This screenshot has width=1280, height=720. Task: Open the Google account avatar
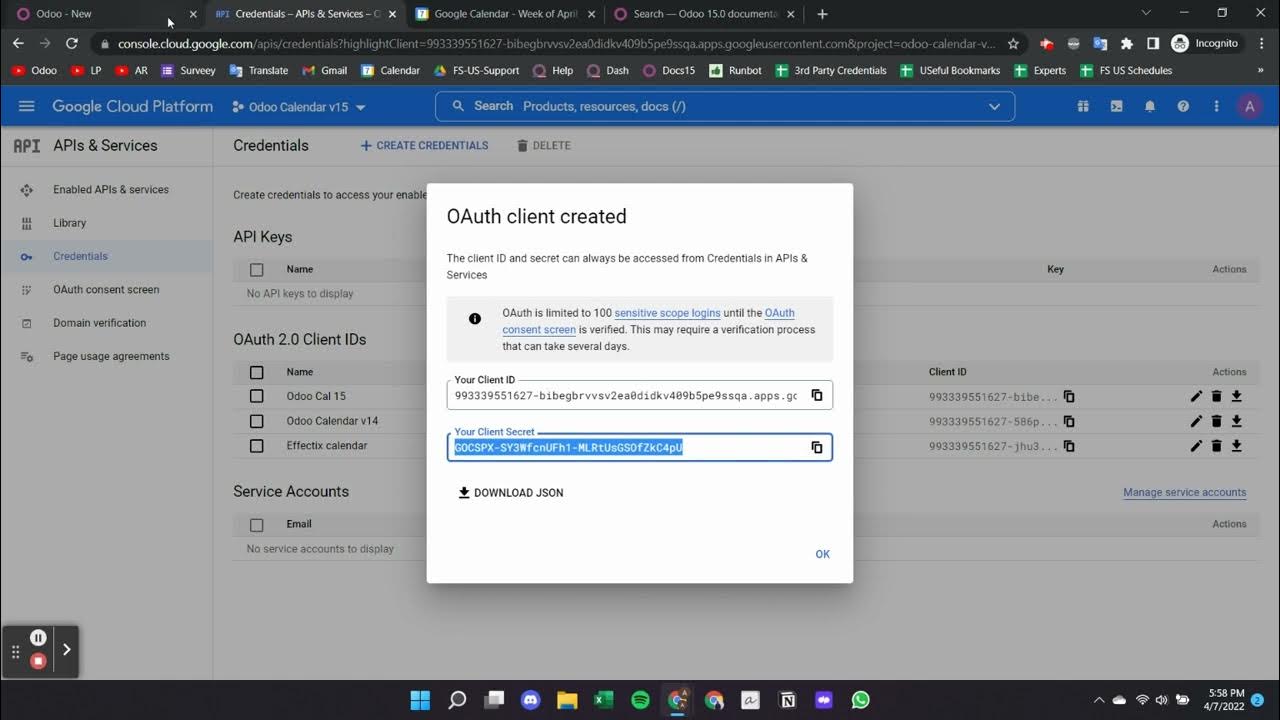click(1249, 106)
